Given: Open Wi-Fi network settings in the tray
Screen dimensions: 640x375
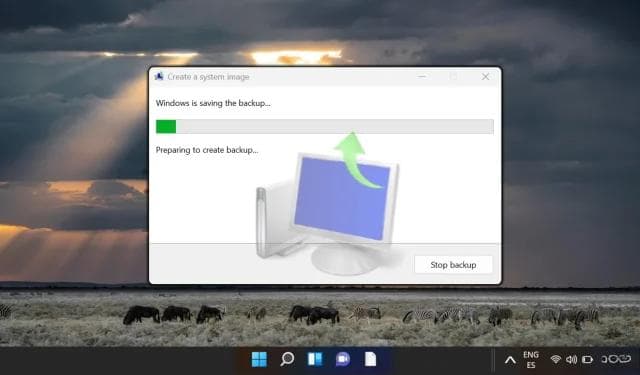Looking at the screenshot, I should [556, 359].
